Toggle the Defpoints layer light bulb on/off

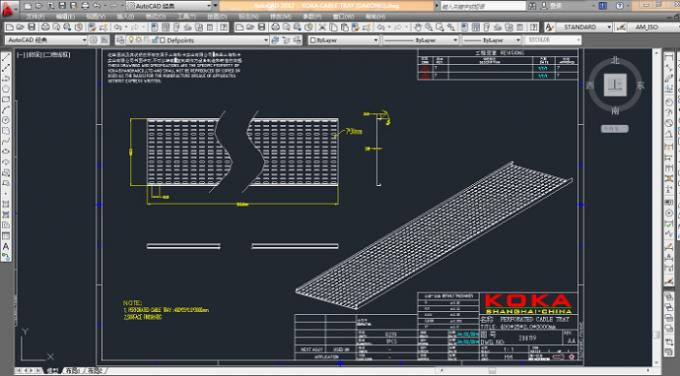pyautogui.click(x=131, y=40)
